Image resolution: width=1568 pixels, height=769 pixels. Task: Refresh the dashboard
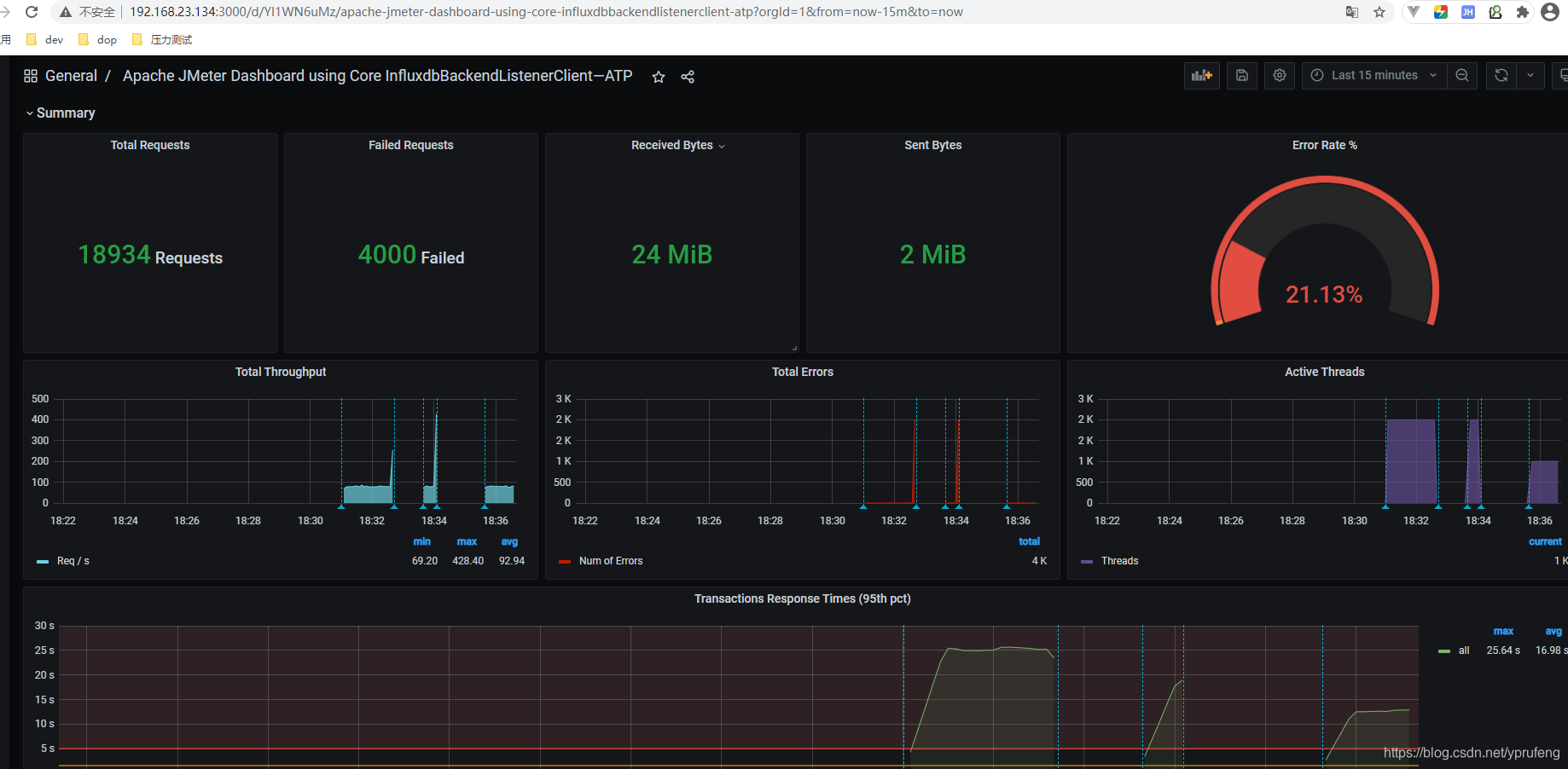(x=1501, y=76)
